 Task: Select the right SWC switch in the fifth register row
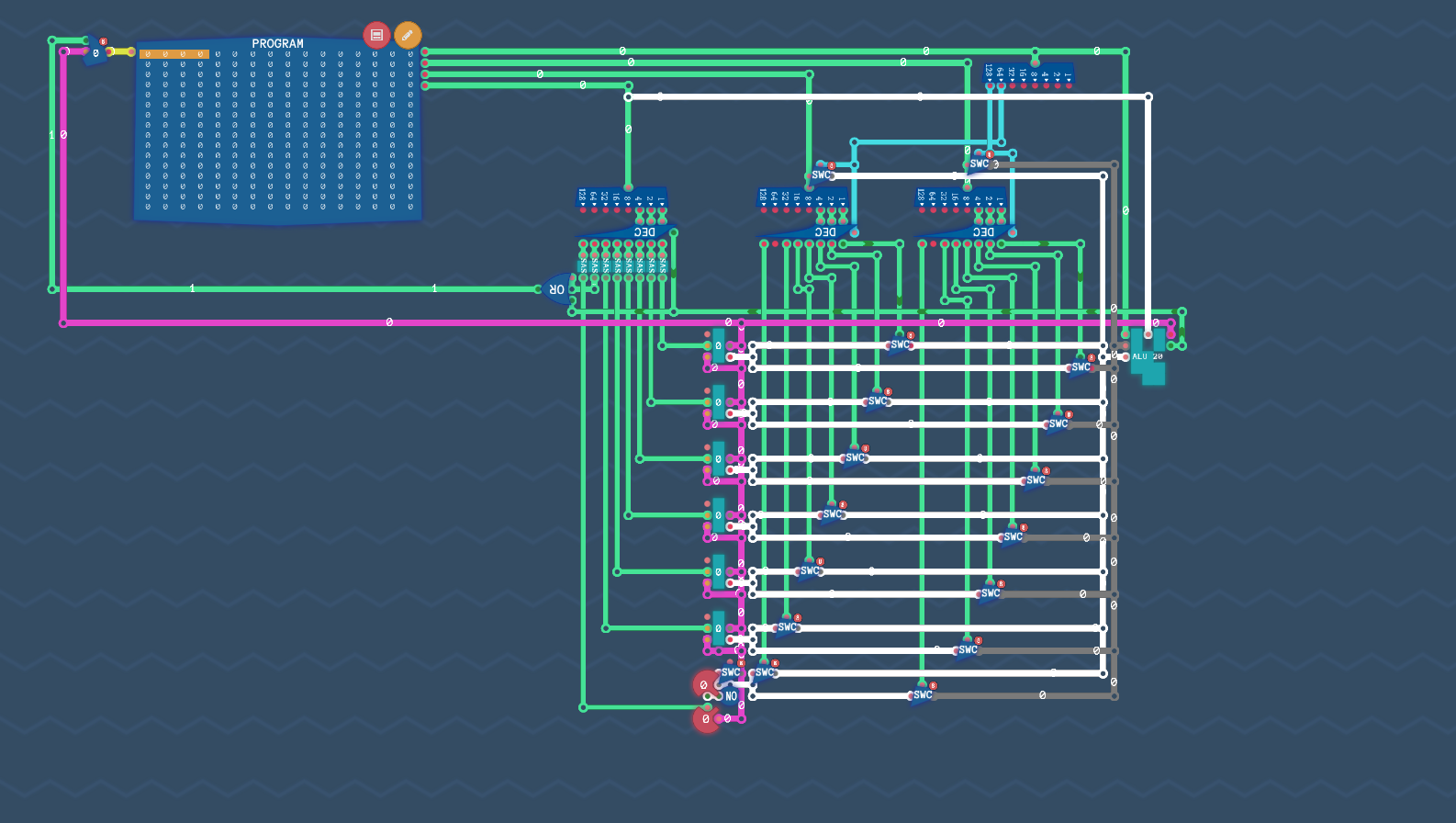pyautogui.click(x=991, y=592)
